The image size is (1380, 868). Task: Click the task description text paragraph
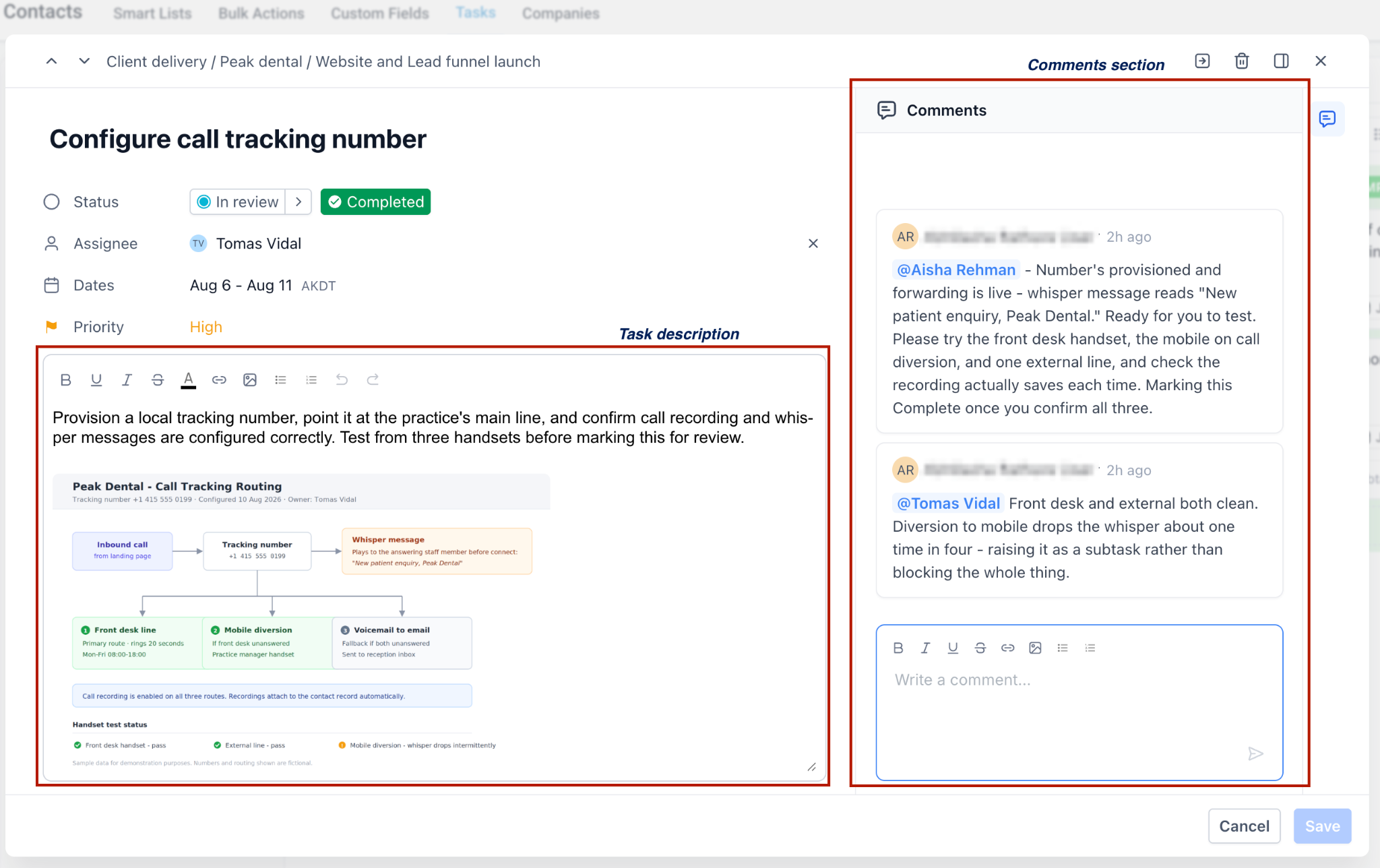(x=433, y=428)
